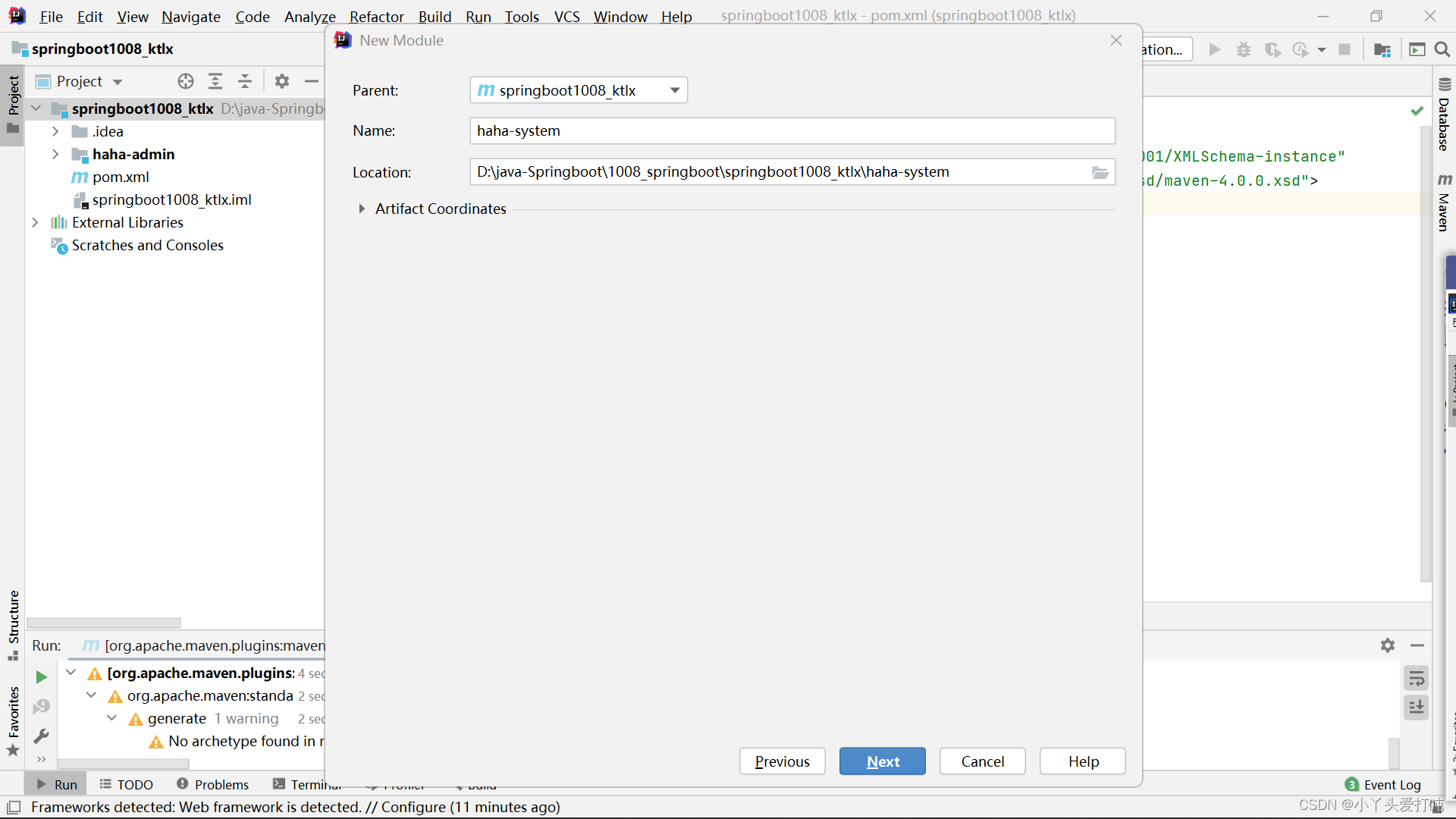The image size is (1456, 819).
Task: Open the Parent module dropdown
Action: point(578,90)
